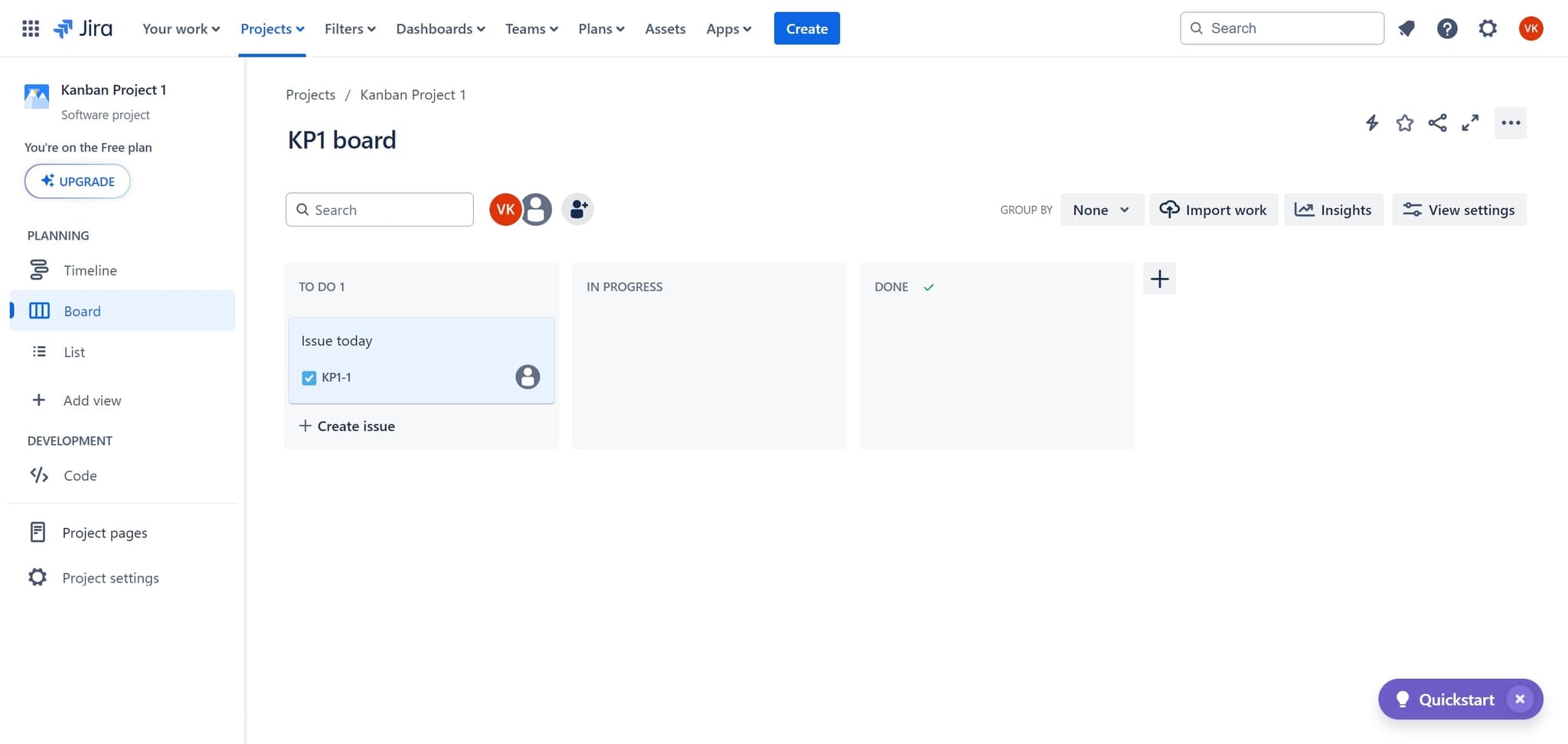Enter full screen with the expand icon
Screen dimensions: 1568x744
(1470, 122)
